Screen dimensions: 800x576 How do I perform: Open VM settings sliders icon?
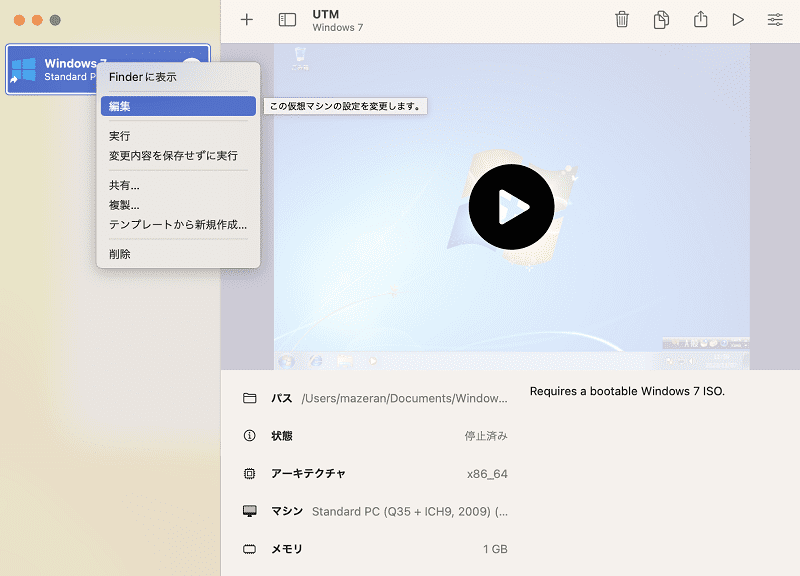pos(775,20)
